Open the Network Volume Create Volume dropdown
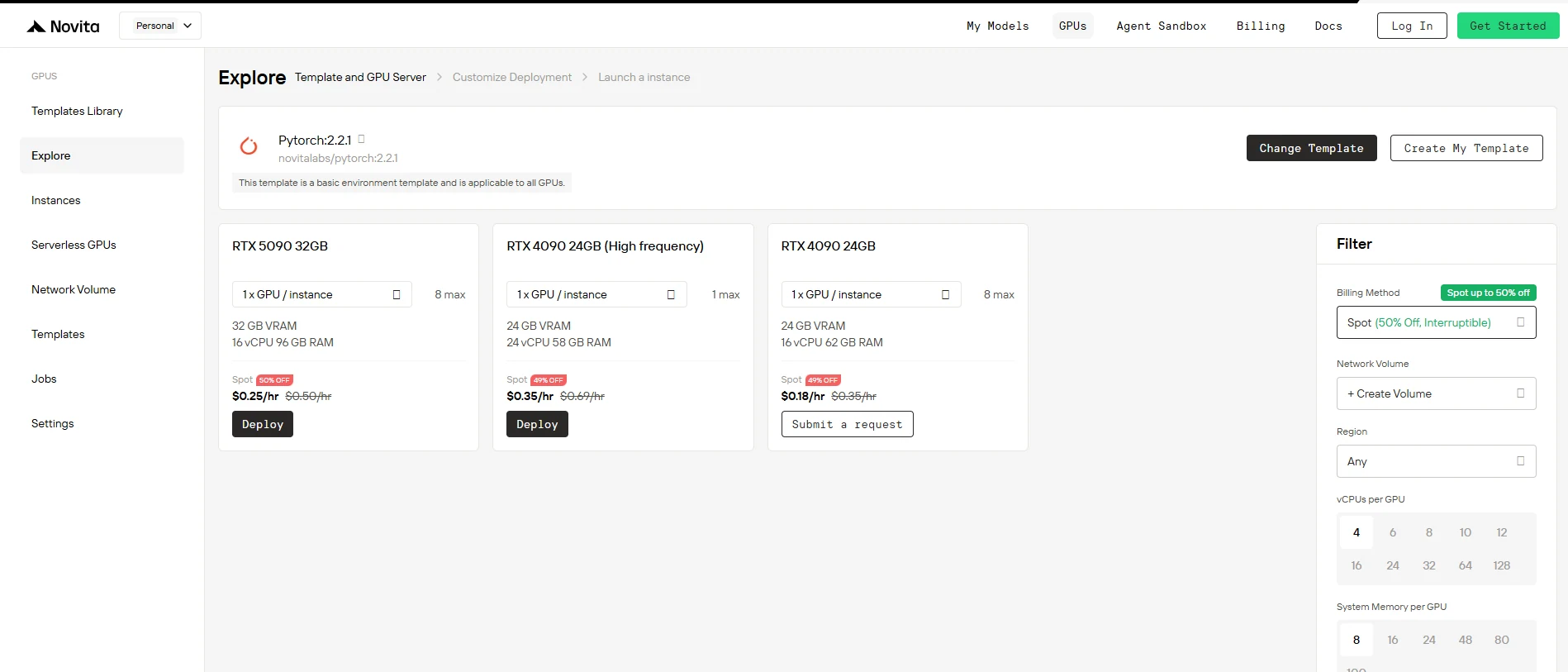This screenshot has height=672, width=1568. click(x=1436, y=393)
